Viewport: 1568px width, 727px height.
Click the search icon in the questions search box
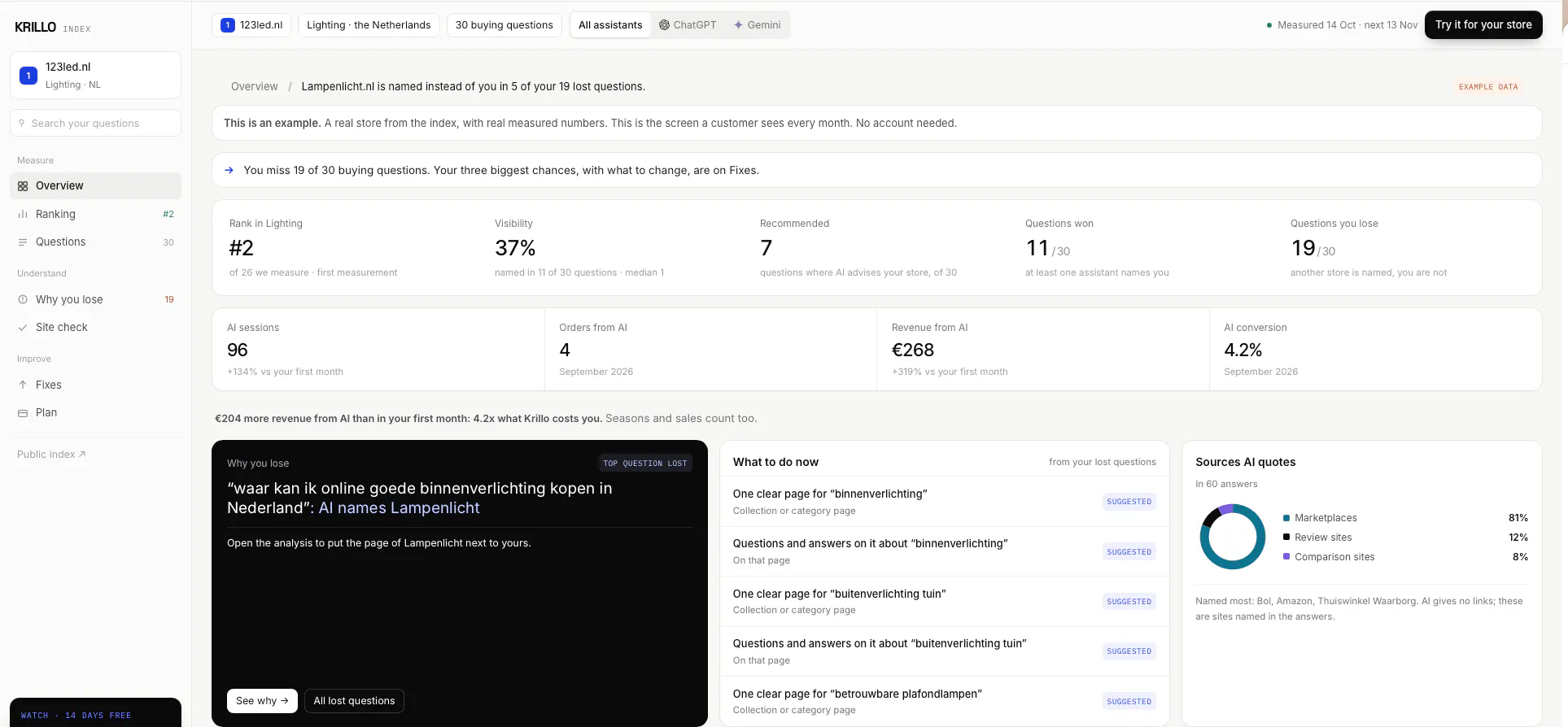(22, 124)
